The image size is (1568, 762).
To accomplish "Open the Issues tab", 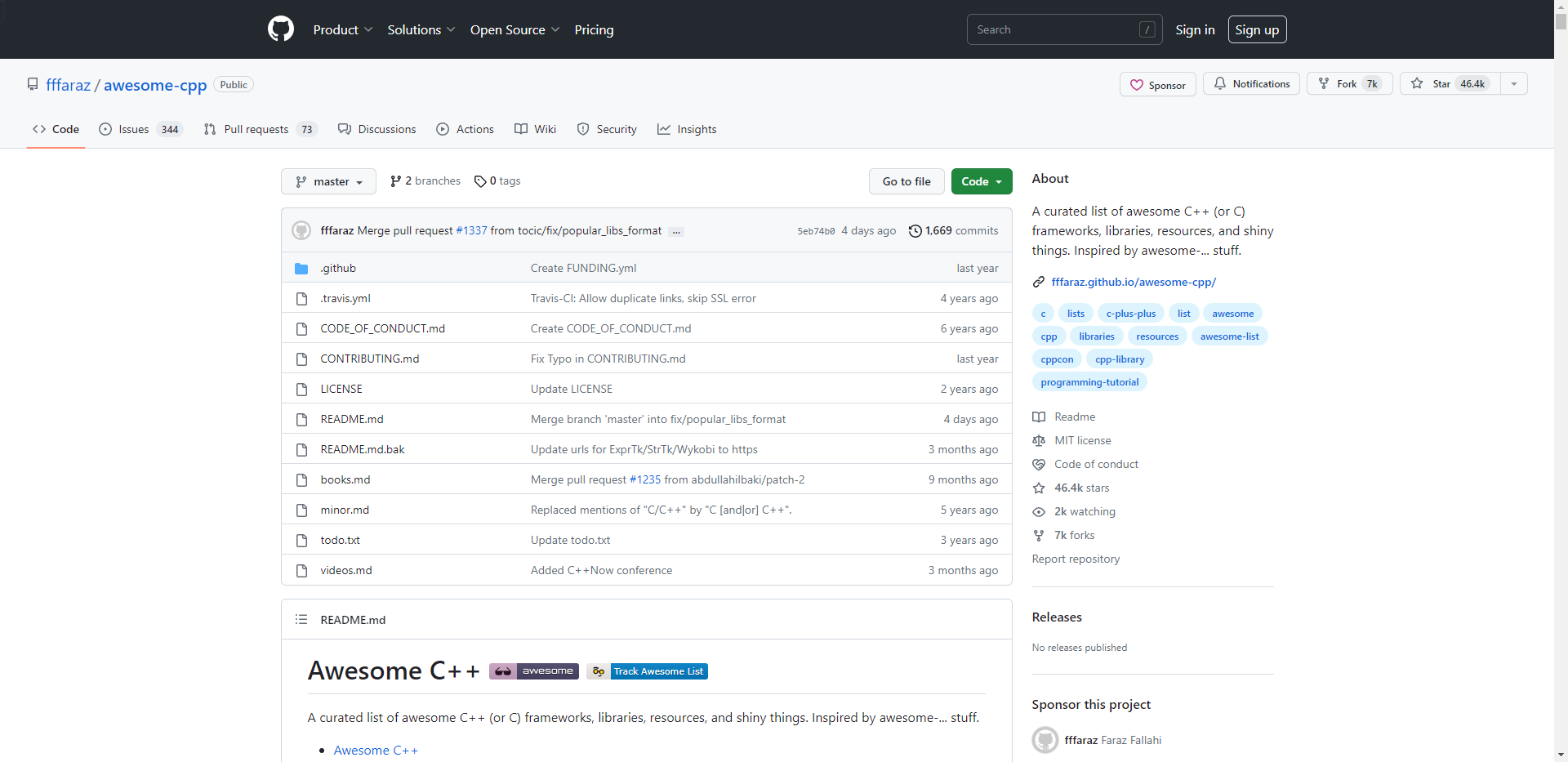I will [140, 129].
